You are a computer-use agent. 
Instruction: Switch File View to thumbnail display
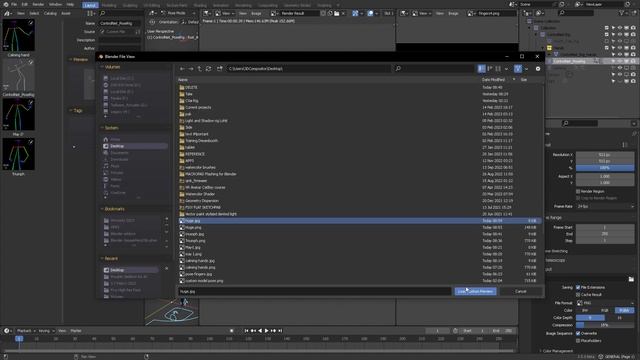pos(498,69)
